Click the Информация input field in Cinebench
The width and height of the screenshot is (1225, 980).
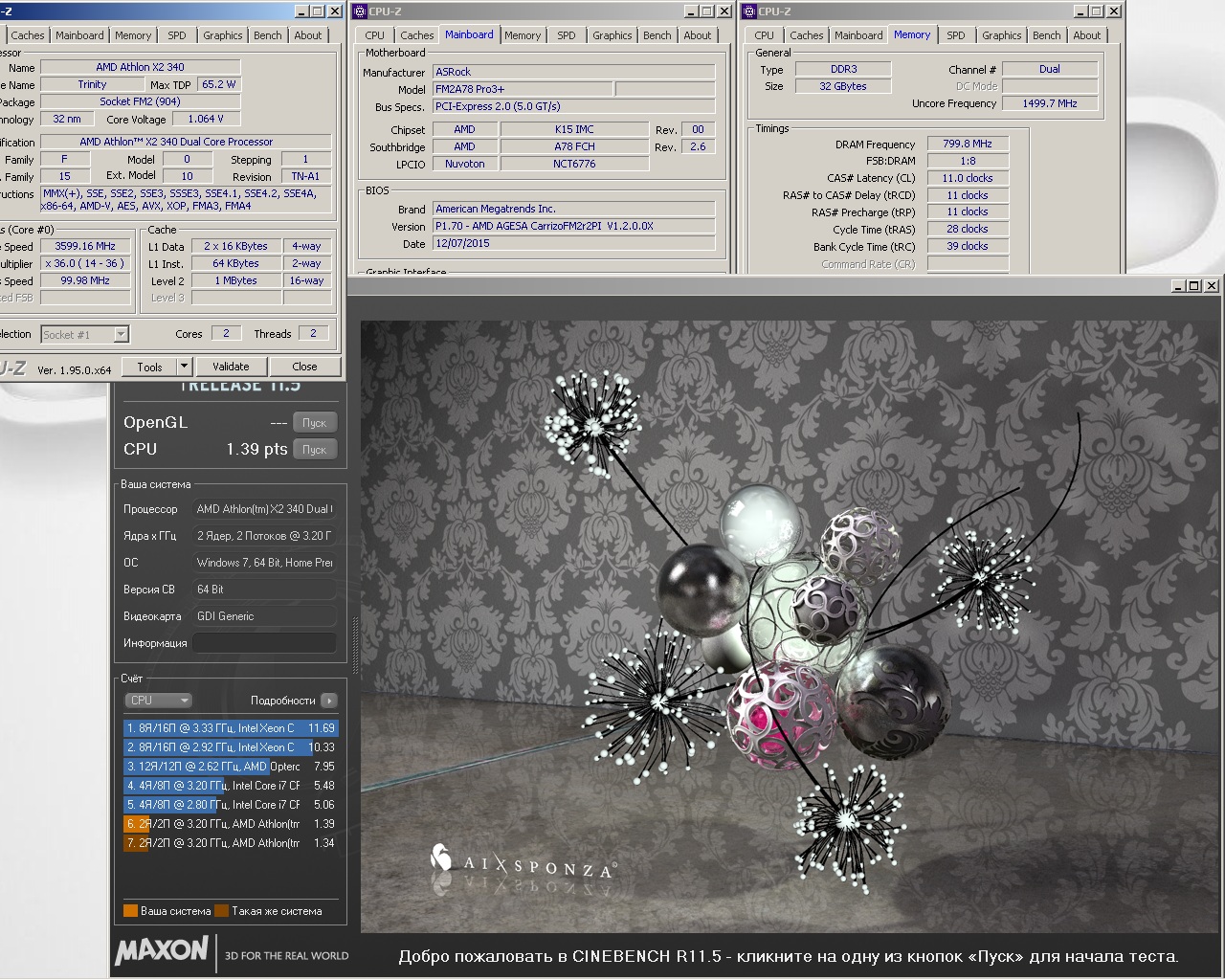click(264, 643)
